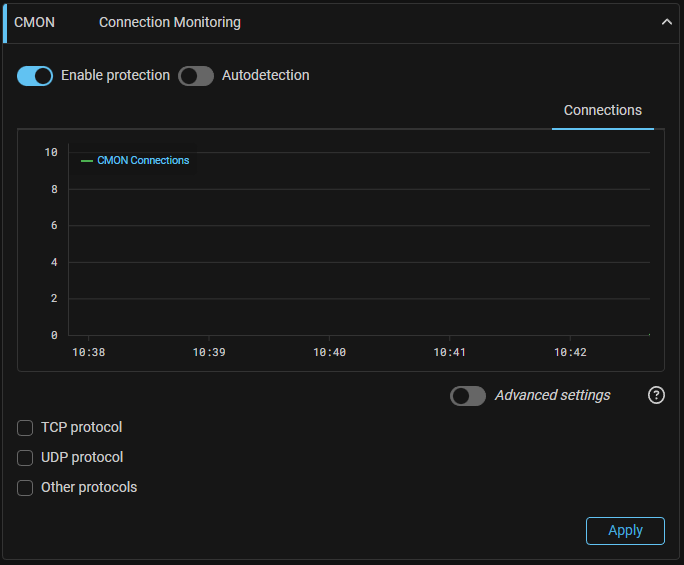Click the Advanced settings label text
684x565 pixels.
click(x=552, y=395)
